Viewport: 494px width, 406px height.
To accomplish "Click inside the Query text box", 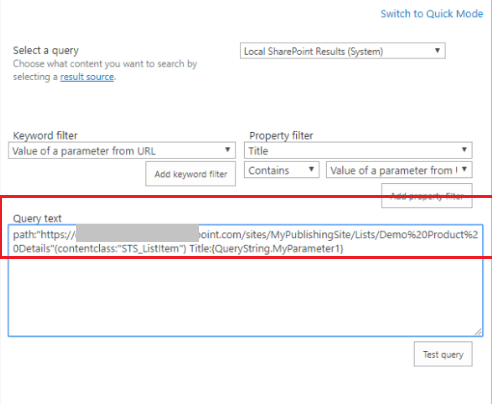I will click(x=245, y=281).
